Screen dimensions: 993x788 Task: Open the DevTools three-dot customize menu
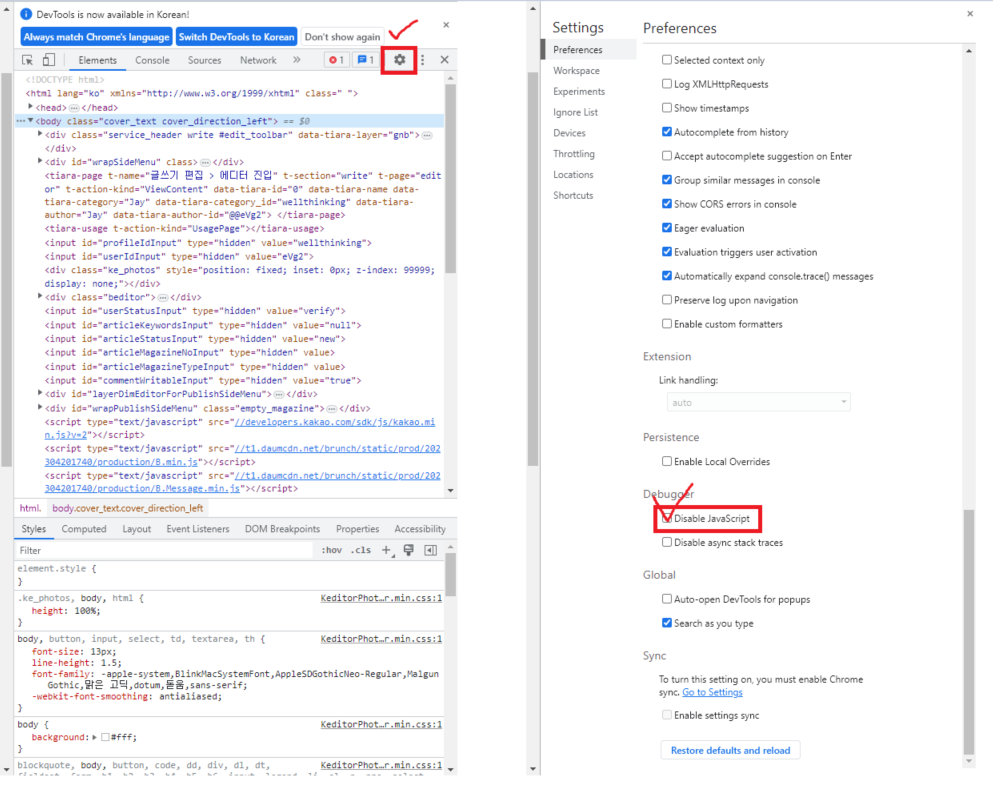[x=422, y=60]
